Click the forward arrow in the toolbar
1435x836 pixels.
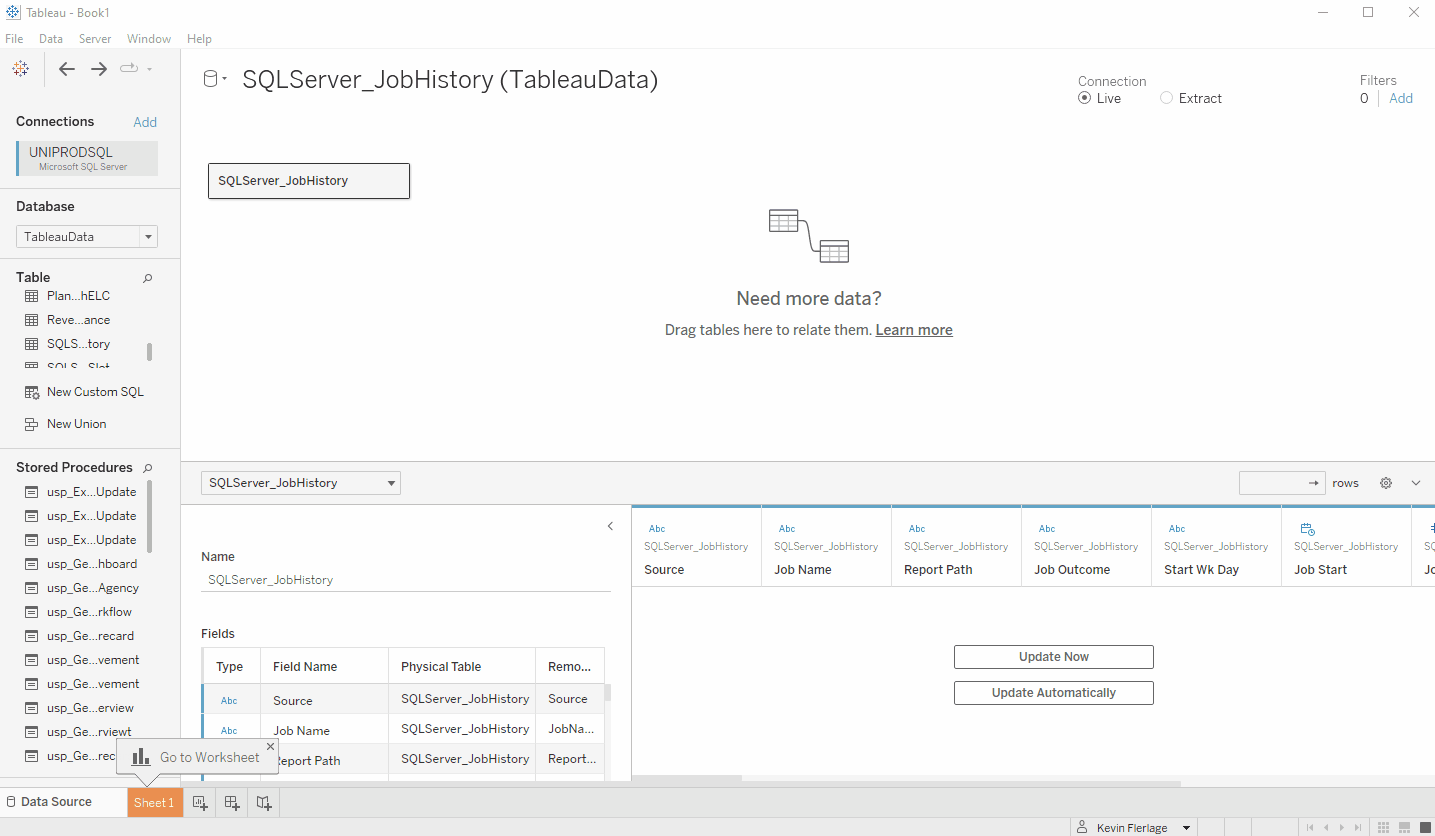tap(99, 69)
